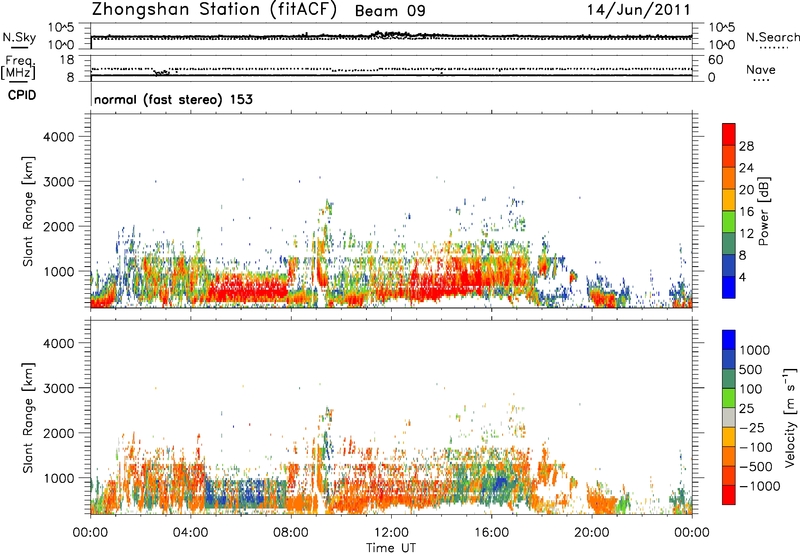Click '1000' tick on the velocity colorbar
The height and width of the screenshot is (554, 800).
coord(755,350)
